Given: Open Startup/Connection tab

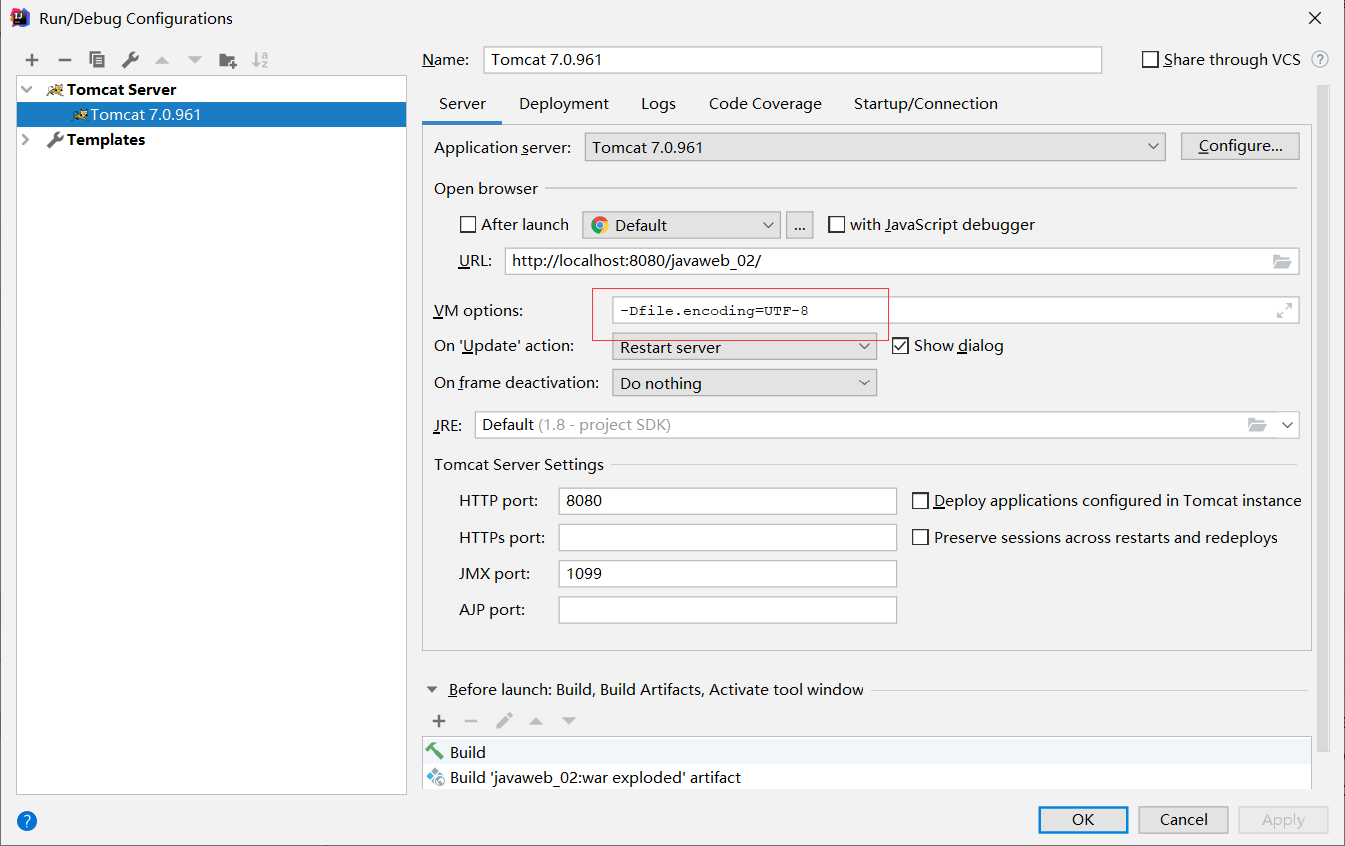Looking at the screenshot, I should tap(925, 104).
